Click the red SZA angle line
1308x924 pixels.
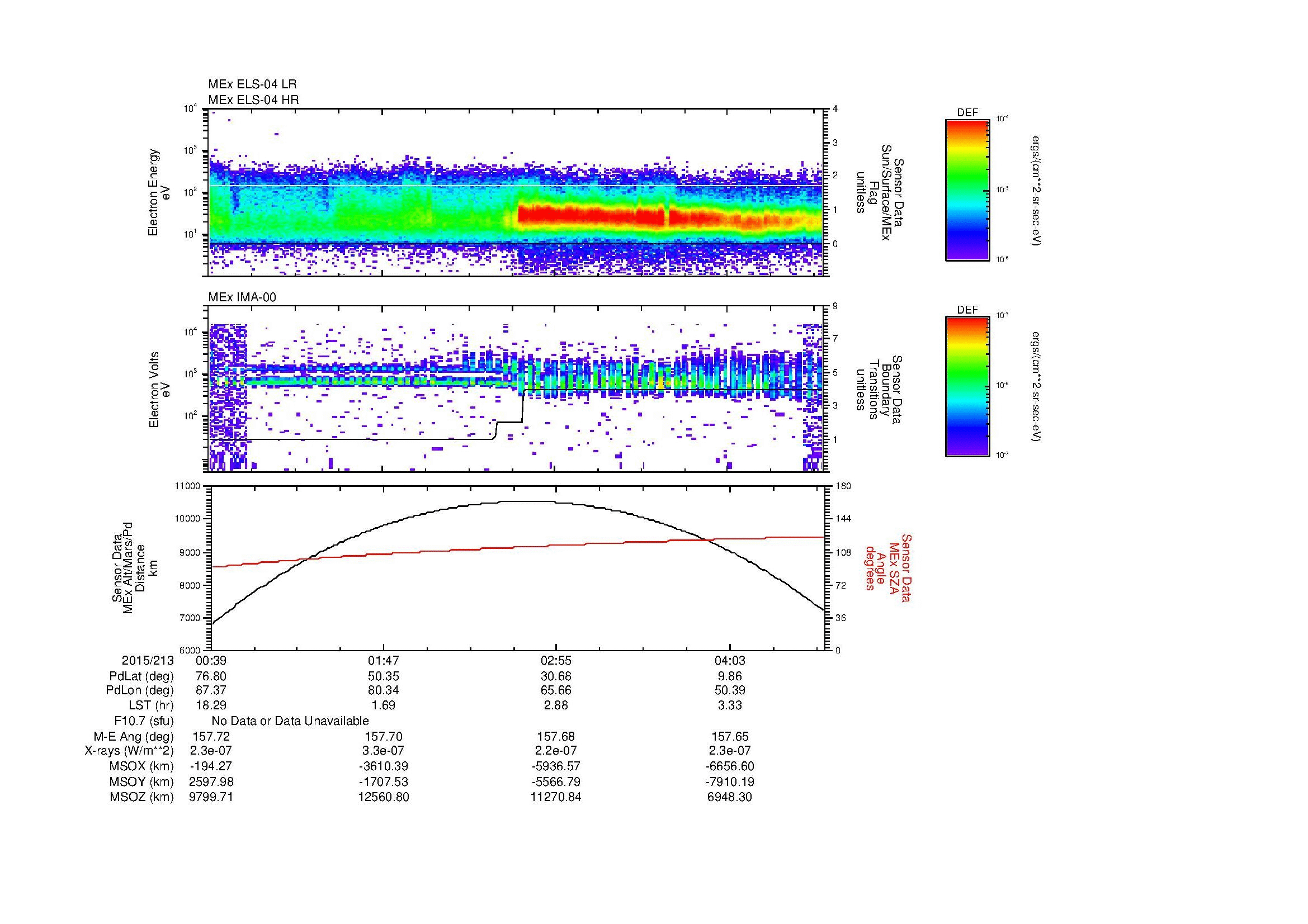pyautogui.click(x=517, y=547)
